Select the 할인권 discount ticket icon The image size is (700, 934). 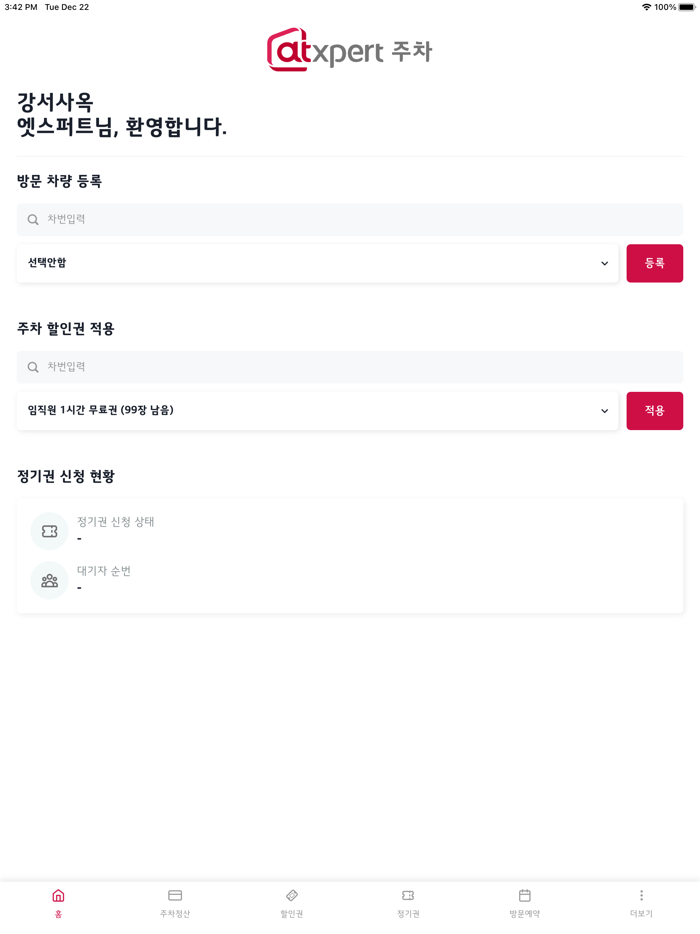(x=291, y=896)
